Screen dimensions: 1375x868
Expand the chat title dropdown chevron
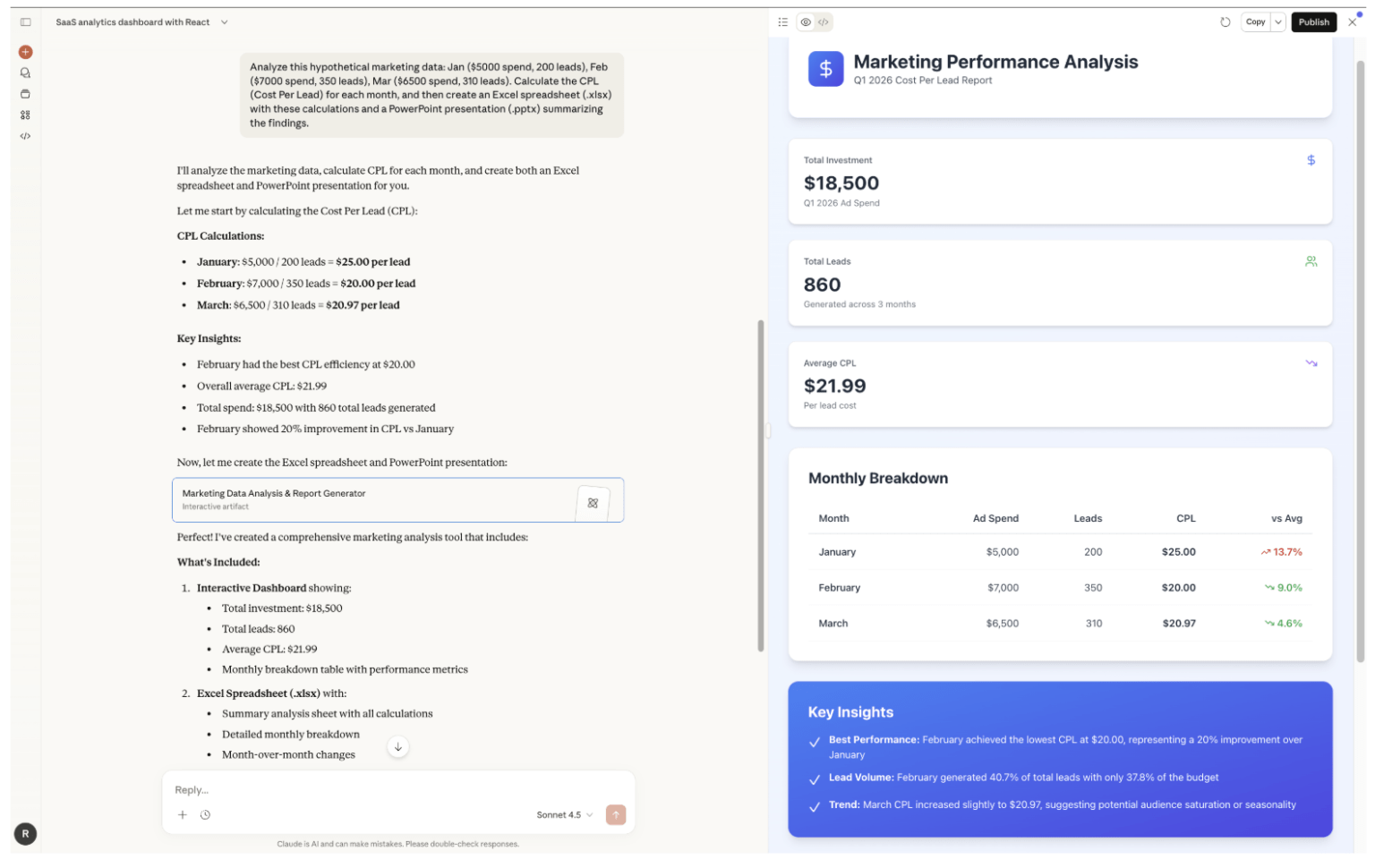coord(225,22)
